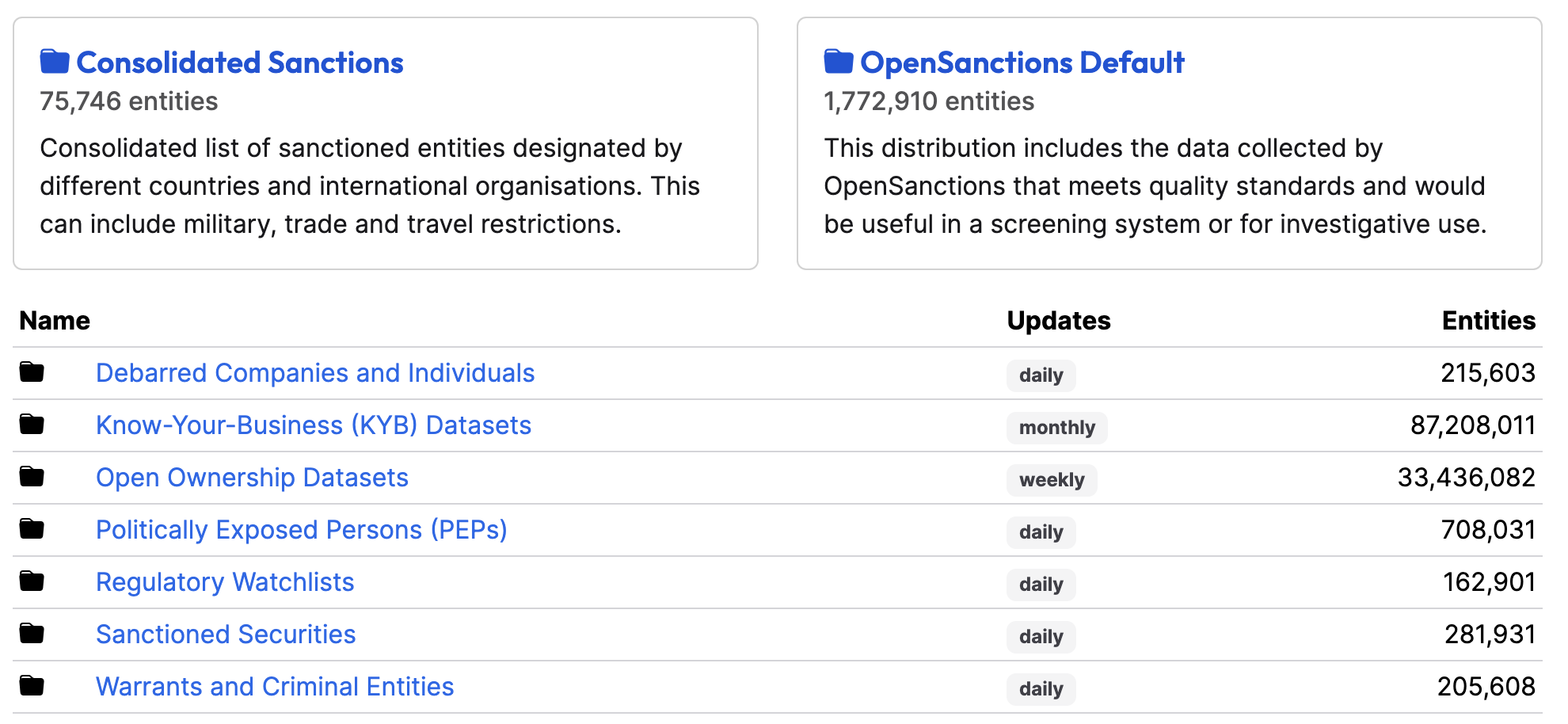Click folder icon beside Sanctioned Securities
The image size is (1568, 724).
click(32, 633)
